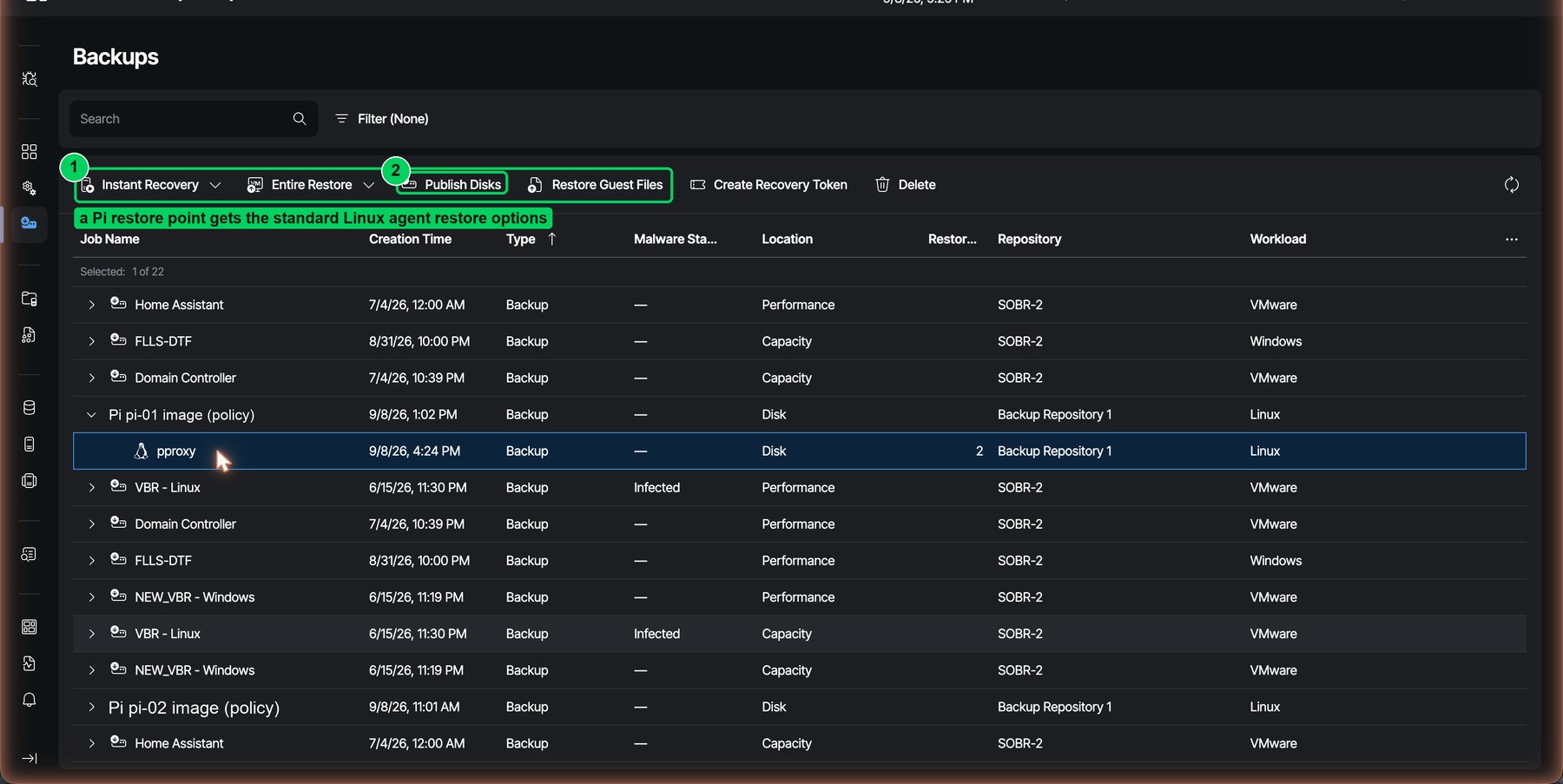Expand the Pi pi-02 image (policy) row
Screen dimensions: 1563x784
tap(91, 708)
